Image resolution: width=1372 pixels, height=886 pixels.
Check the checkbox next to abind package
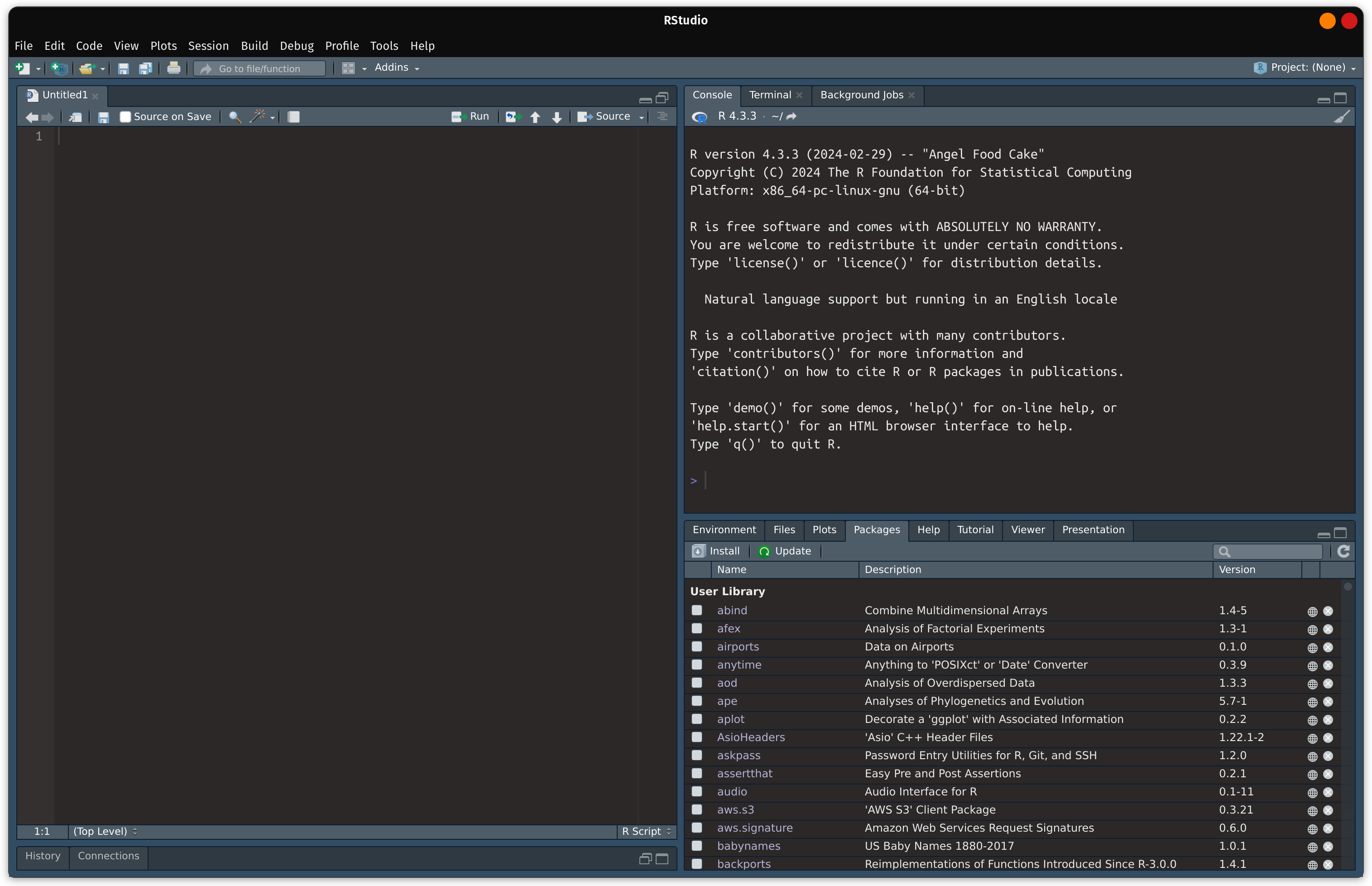(697, 611)
